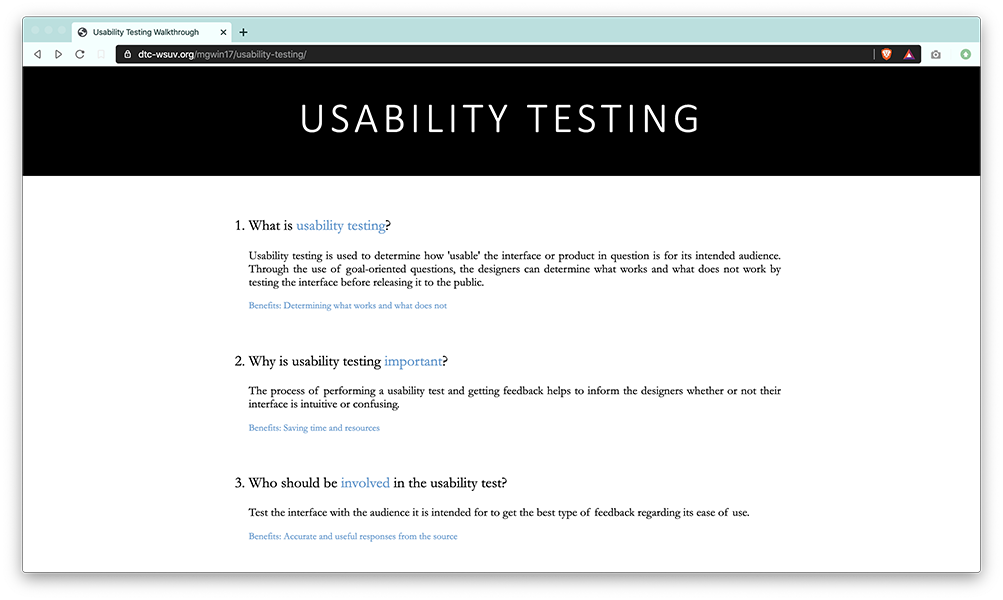Open the 'usability testing' link in question 1

tap(340, 226)
